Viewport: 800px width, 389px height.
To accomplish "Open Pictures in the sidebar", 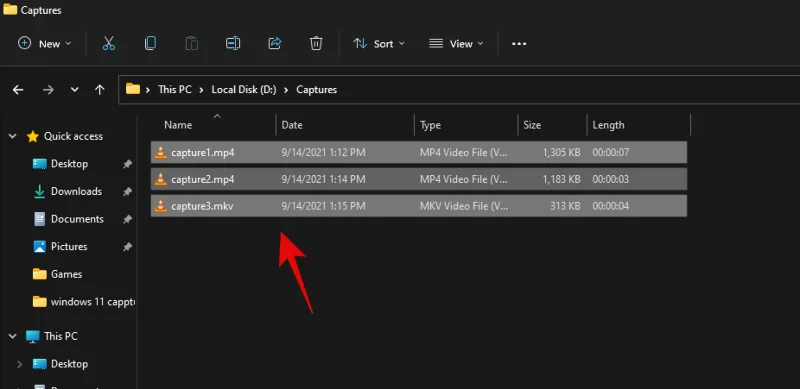I will coord(69,247).
